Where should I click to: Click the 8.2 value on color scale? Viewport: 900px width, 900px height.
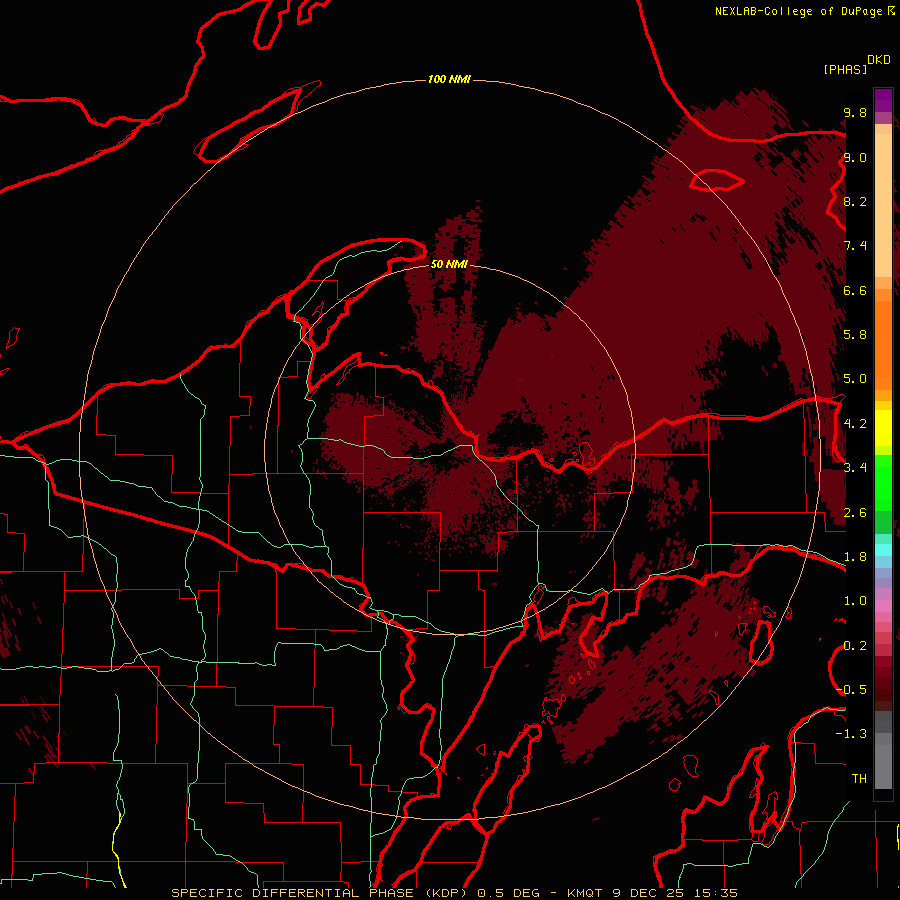[855, 201]
